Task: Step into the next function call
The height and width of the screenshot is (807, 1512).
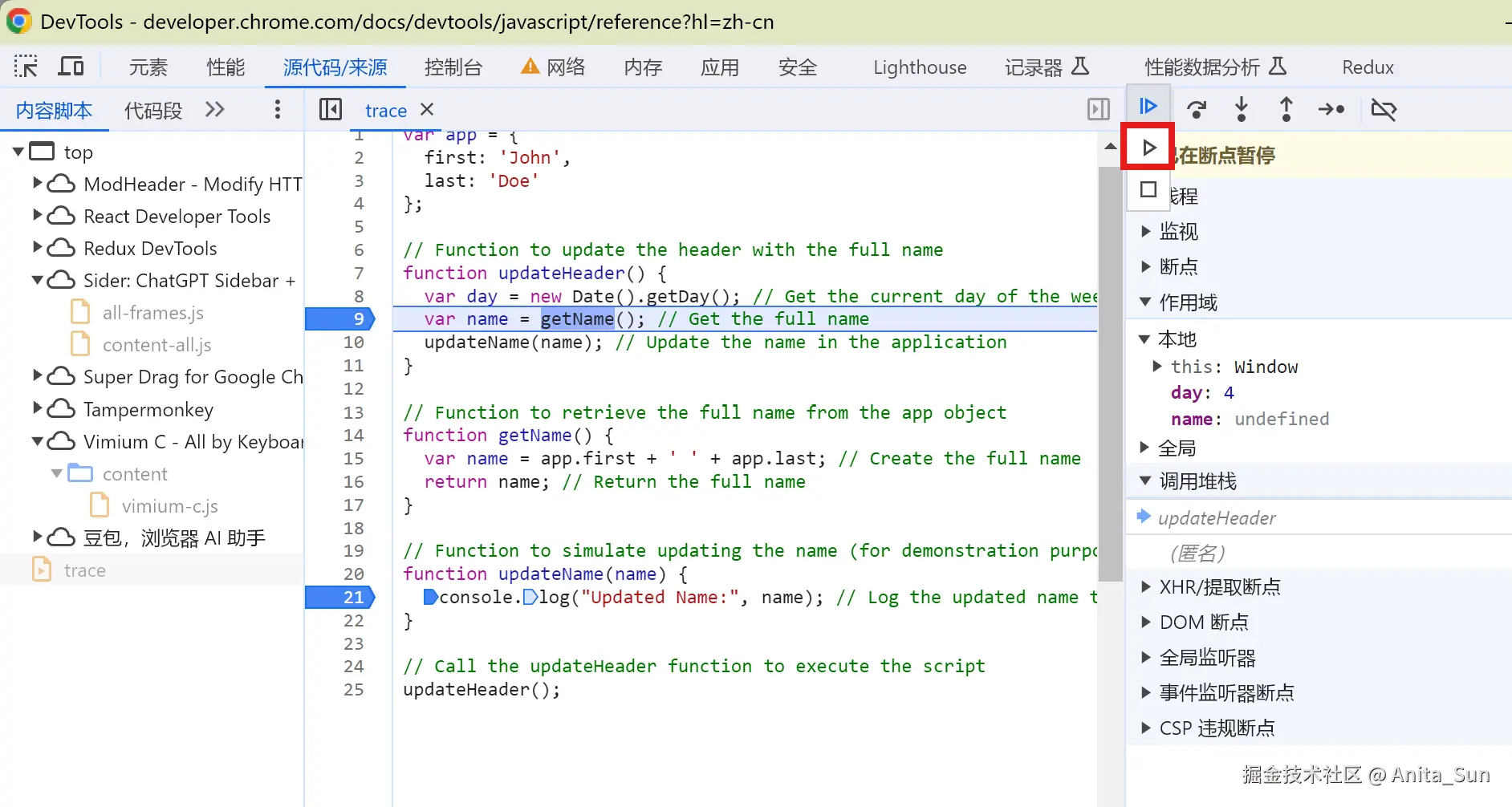Action: (1242, 109)
